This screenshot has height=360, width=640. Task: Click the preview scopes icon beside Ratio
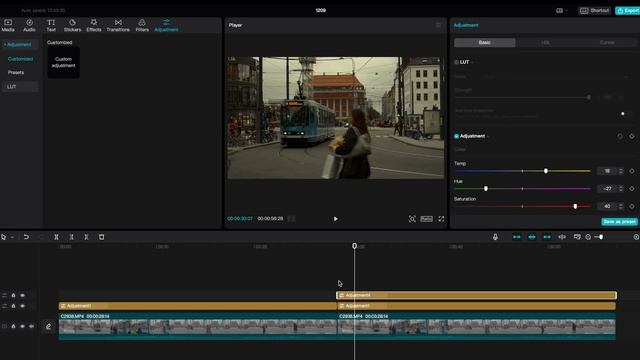coord(412,219)
